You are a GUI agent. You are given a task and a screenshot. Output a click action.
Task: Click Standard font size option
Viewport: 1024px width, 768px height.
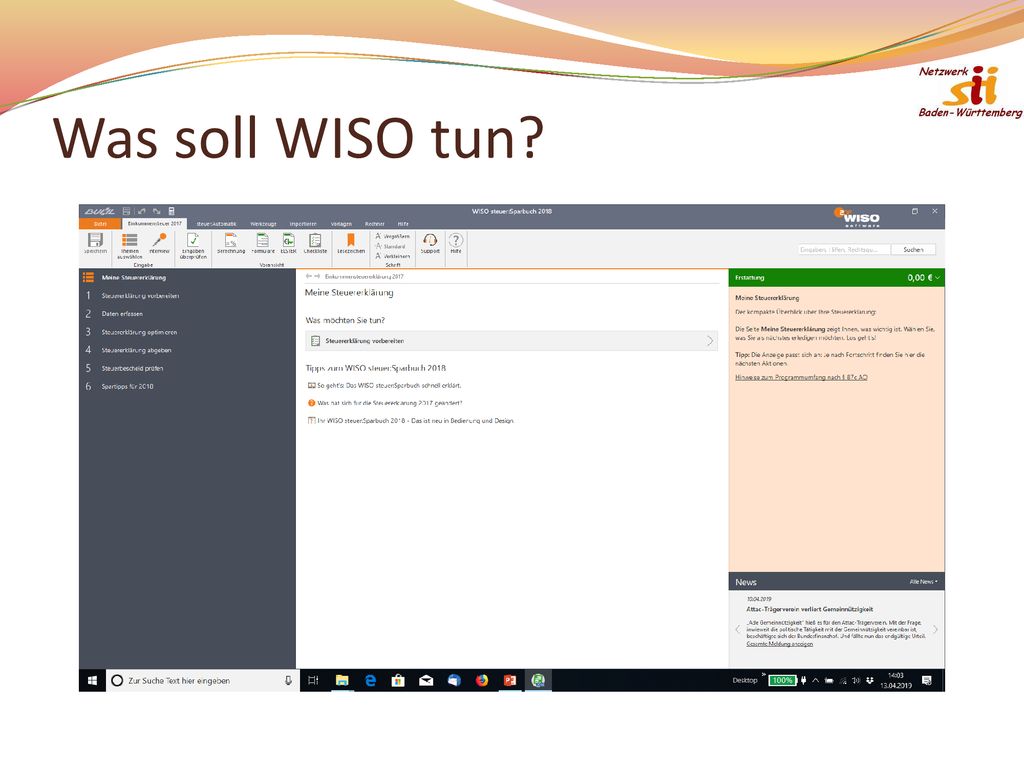(391, 246)
